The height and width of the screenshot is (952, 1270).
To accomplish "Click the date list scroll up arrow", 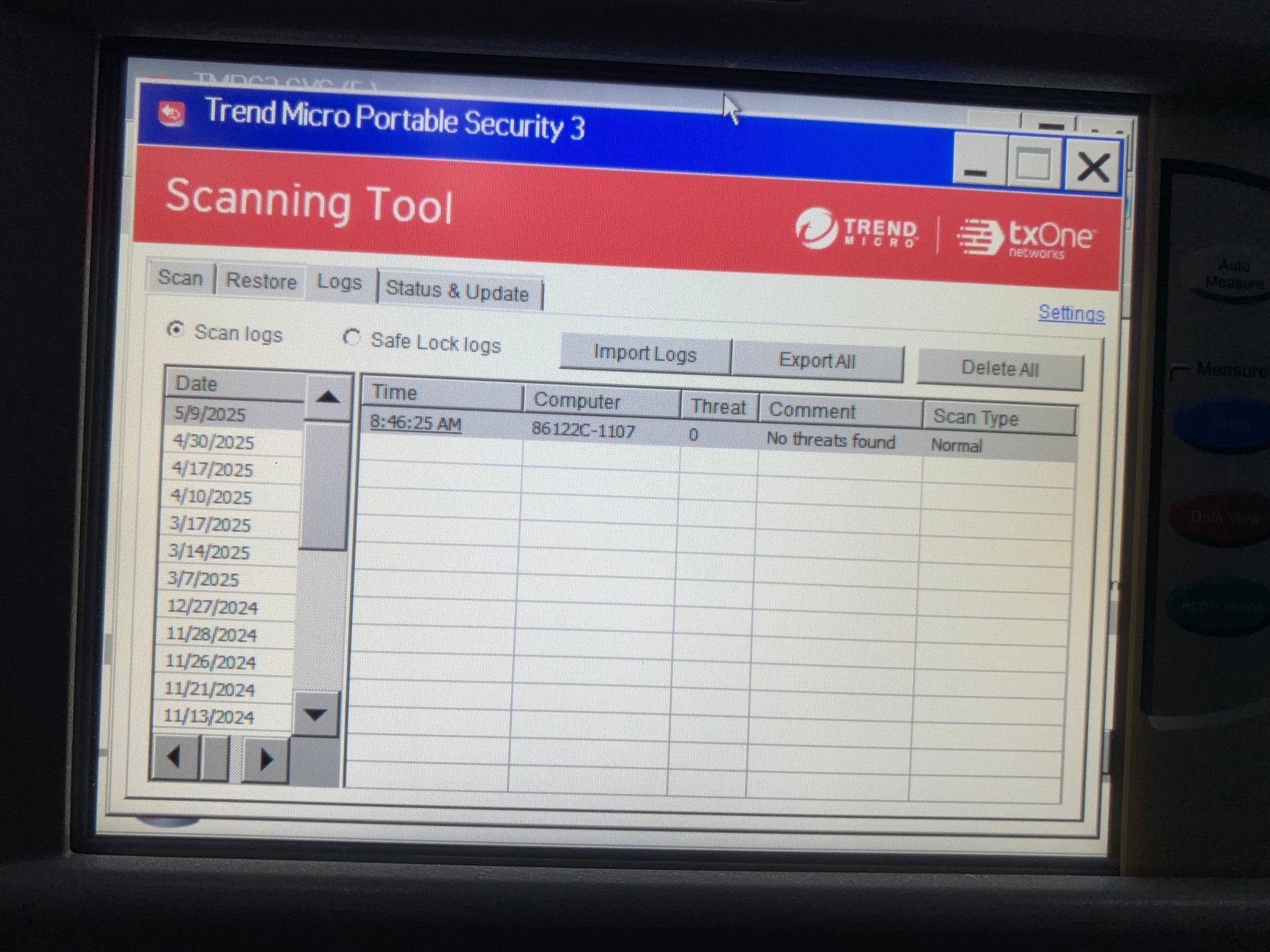I will coord(328,397).
